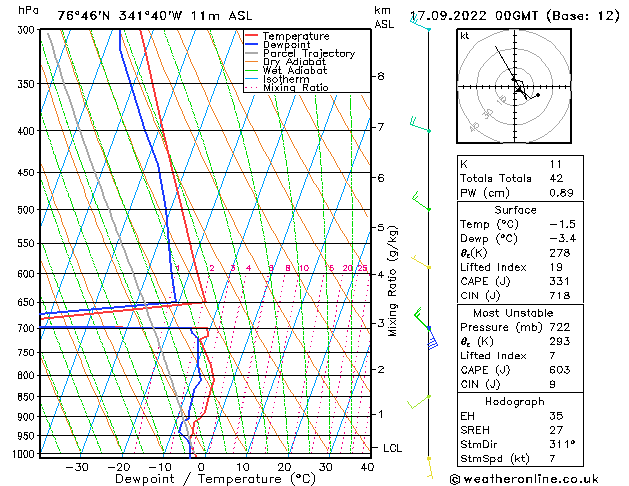Click the 'Temperature' legend entry
The height and width of the screenshot is (486, 629).
296,36
